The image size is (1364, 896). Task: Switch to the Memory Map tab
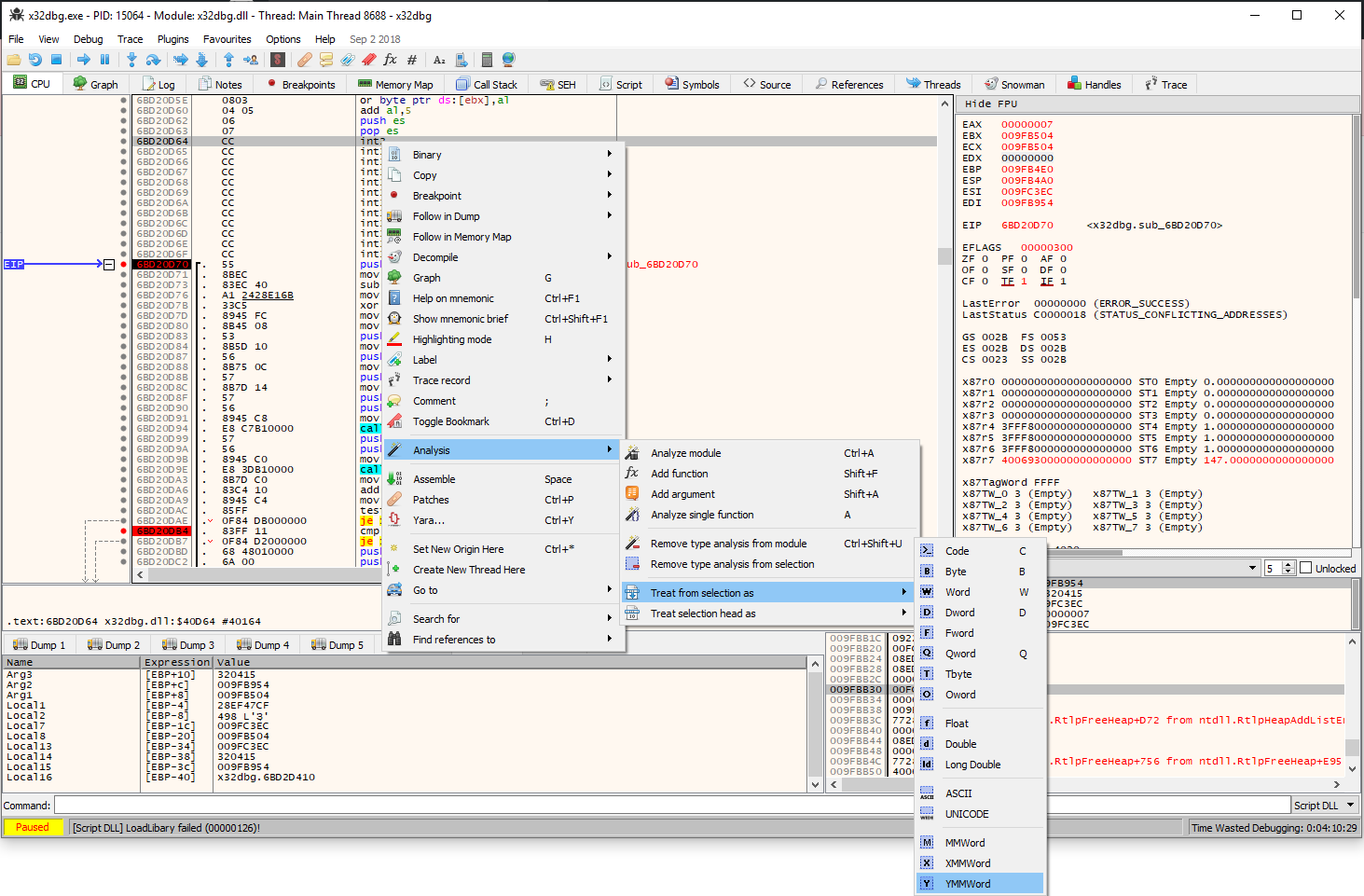[x=395, y=84]
